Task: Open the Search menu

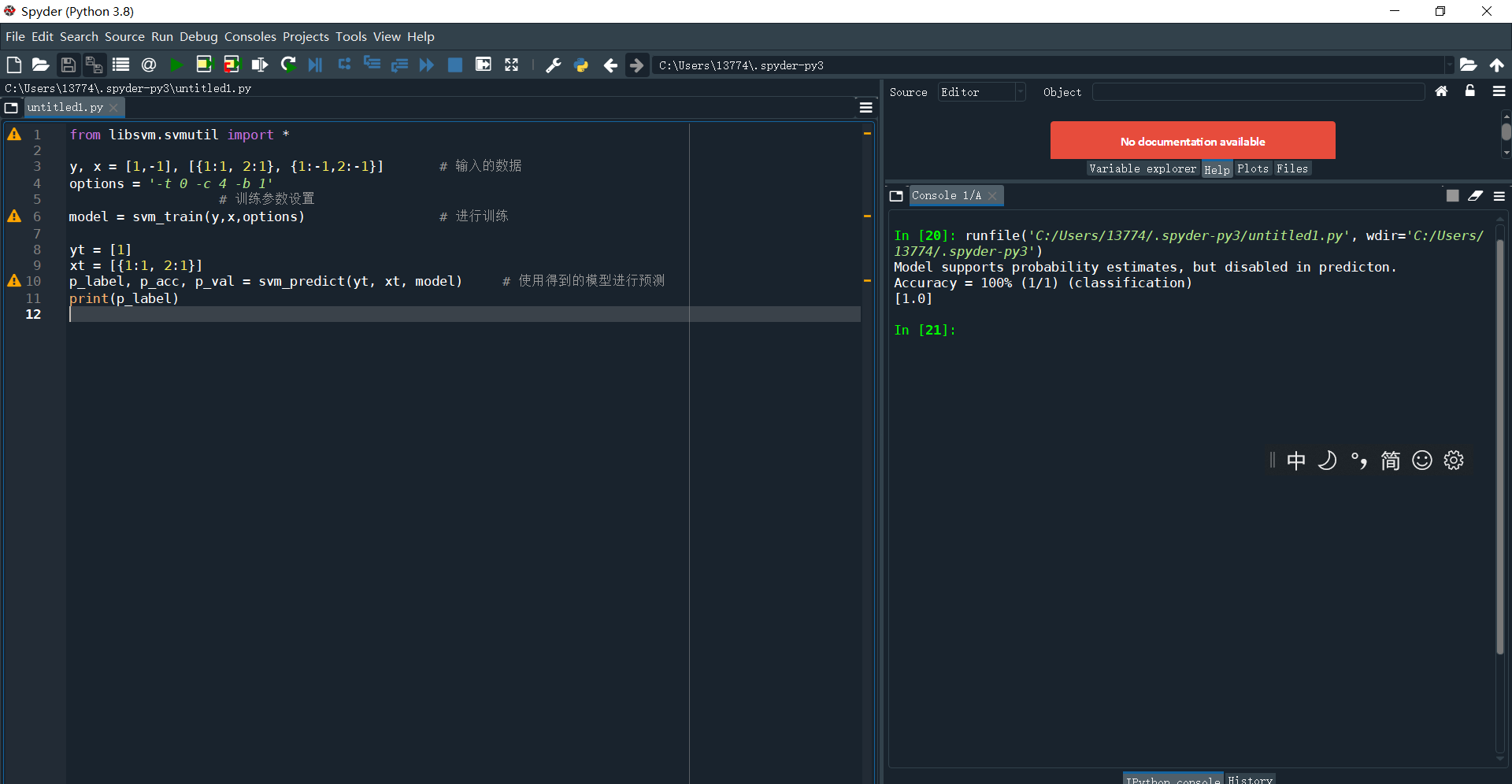Action: click(79, 37)
